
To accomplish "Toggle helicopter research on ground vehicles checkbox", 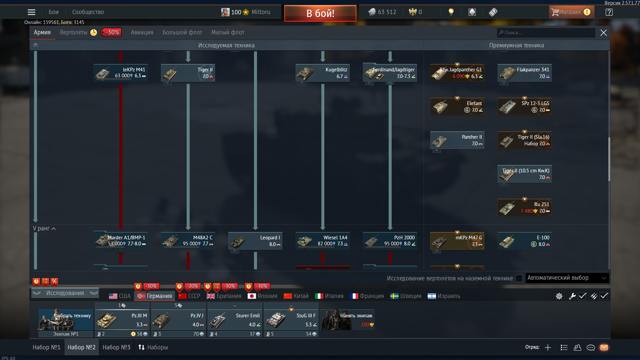I will pyautogui.click(x=519, y=278).
